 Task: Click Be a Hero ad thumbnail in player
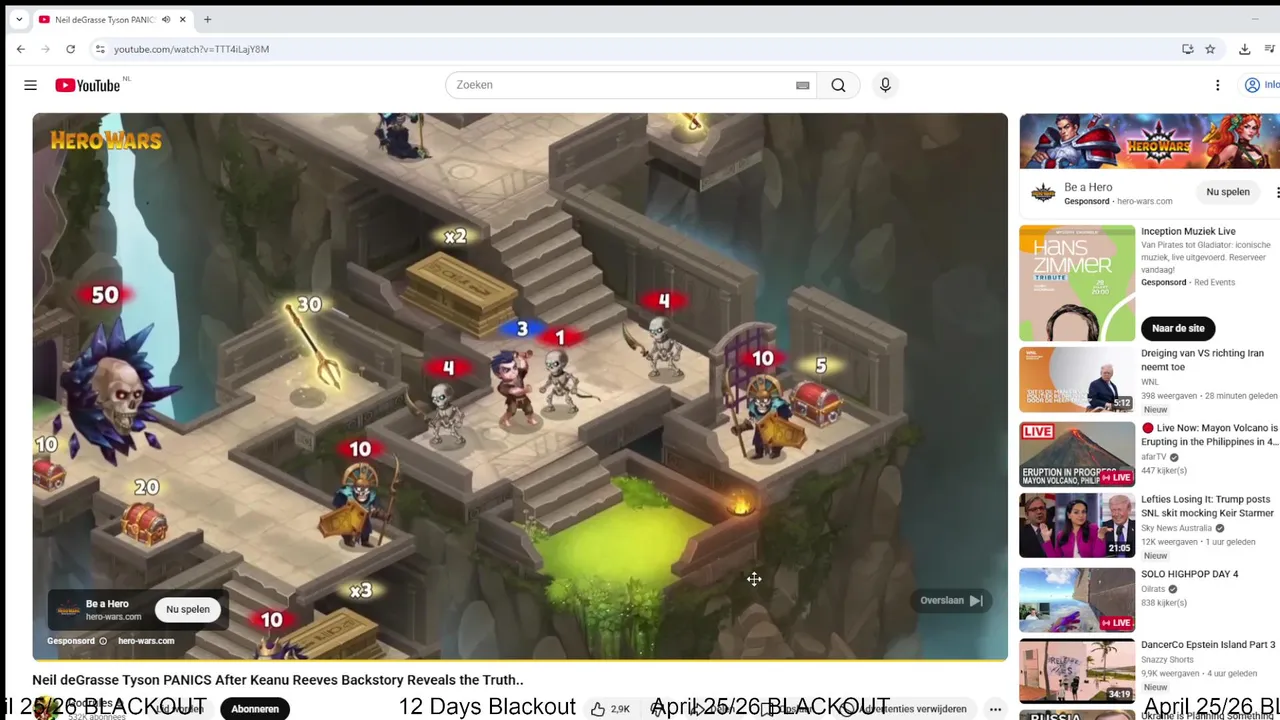coord(68,610)
